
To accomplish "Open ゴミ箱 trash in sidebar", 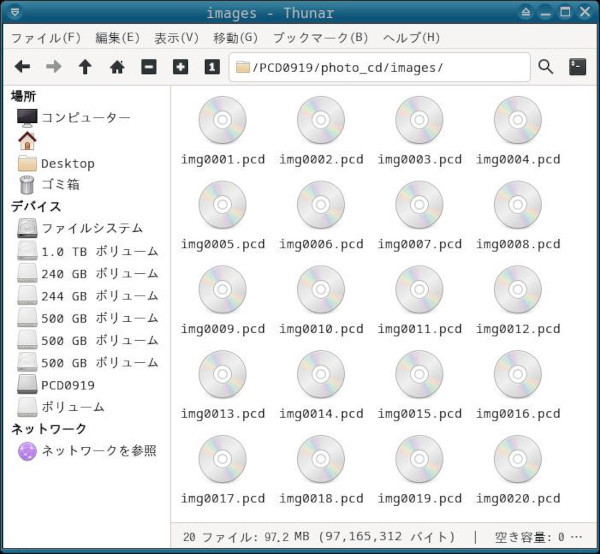I will point(60,185).
